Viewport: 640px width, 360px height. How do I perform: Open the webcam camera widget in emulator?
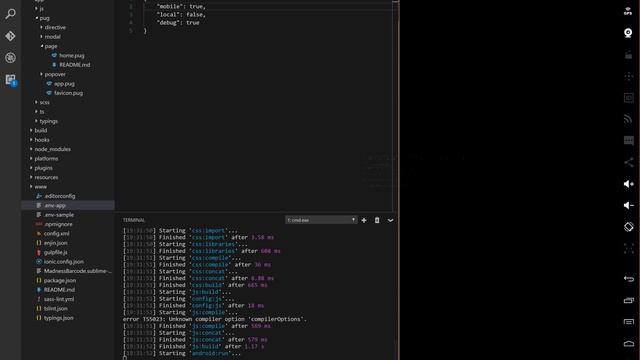pos(628,33)
